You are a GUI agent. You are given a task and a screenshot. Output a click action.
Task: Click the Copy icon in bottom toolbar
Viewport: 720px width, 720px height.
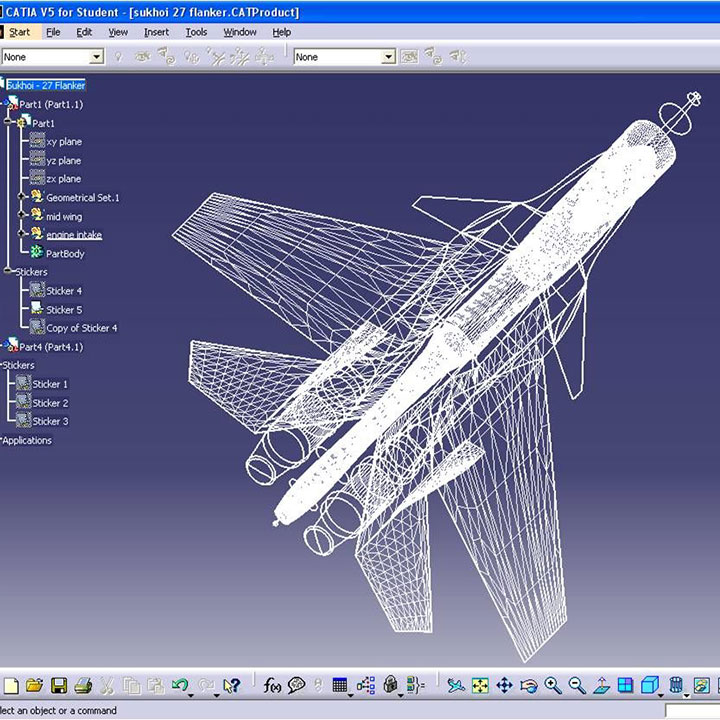[132, 686]
